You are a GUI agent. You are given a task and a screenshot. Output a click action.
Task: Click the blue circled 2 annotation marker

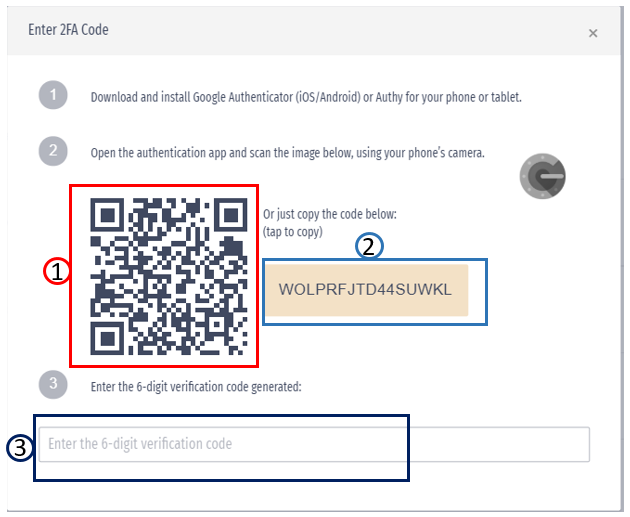370,246
